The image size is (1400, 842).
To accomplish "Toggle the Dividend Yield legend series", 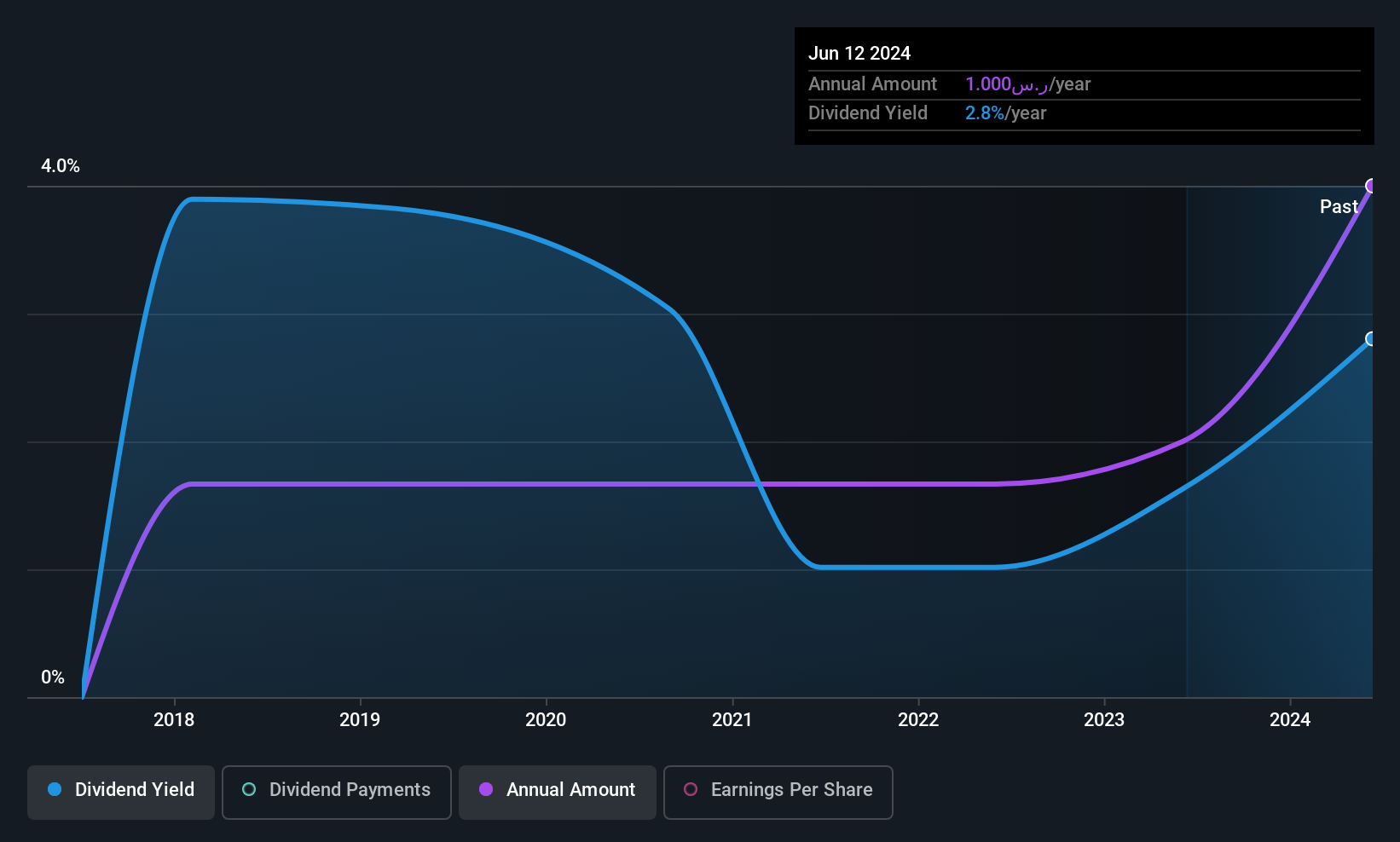I will pyautogui.click(x=121, y=792).
